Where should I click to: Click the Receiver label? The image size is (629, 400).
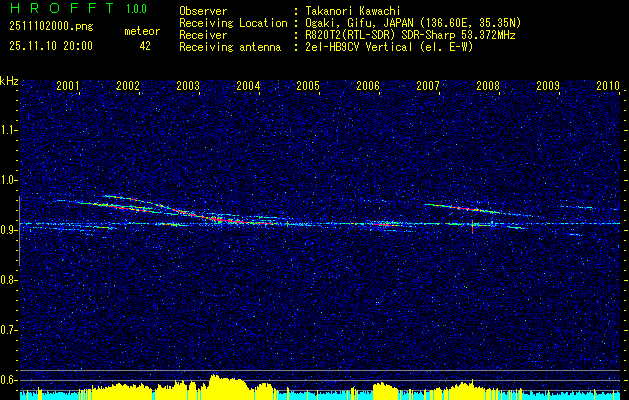tap(203, 35)
